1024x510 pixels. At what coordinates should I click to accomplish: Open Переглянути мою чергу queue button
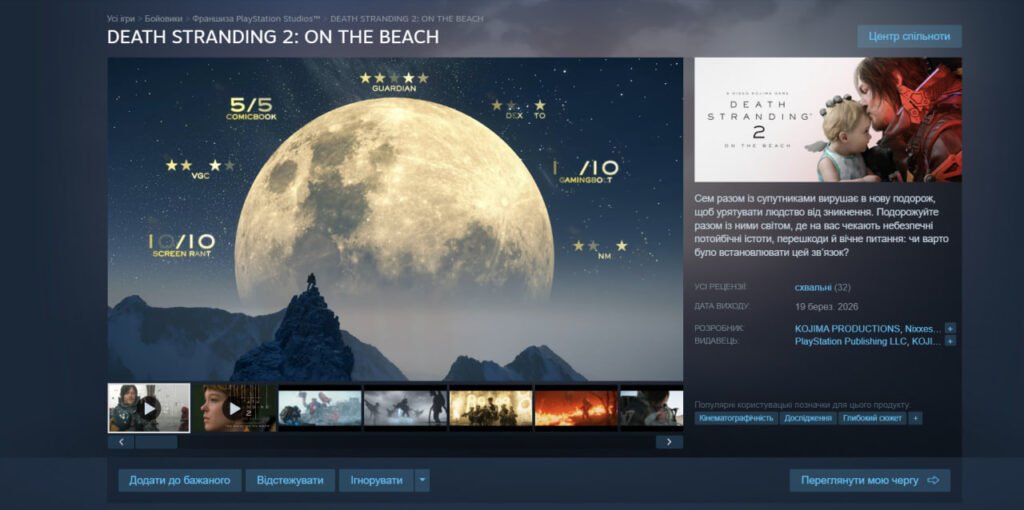870,481
